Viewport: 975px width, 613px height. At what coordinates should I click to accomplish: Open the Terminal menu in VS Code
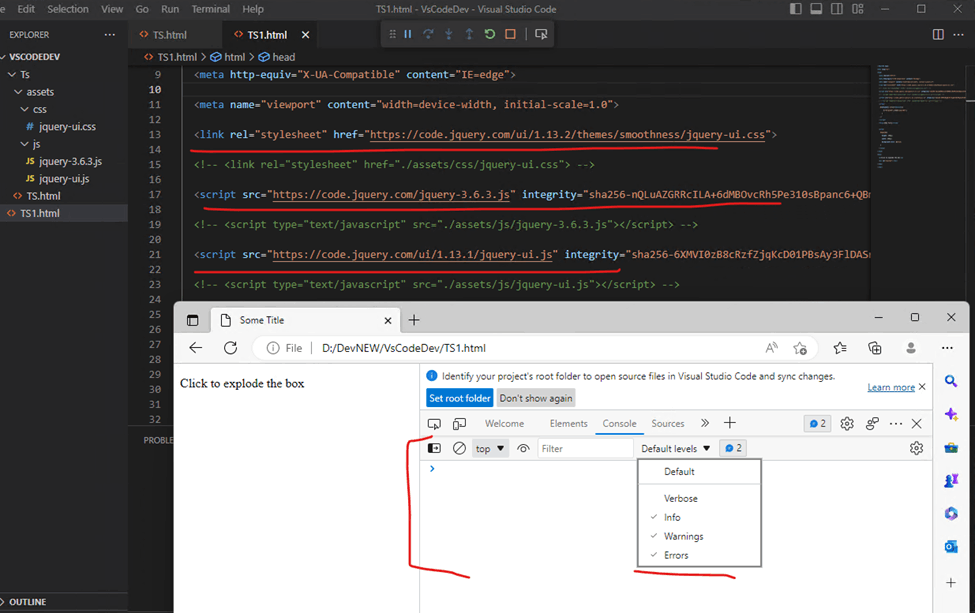tap(211, 9)
